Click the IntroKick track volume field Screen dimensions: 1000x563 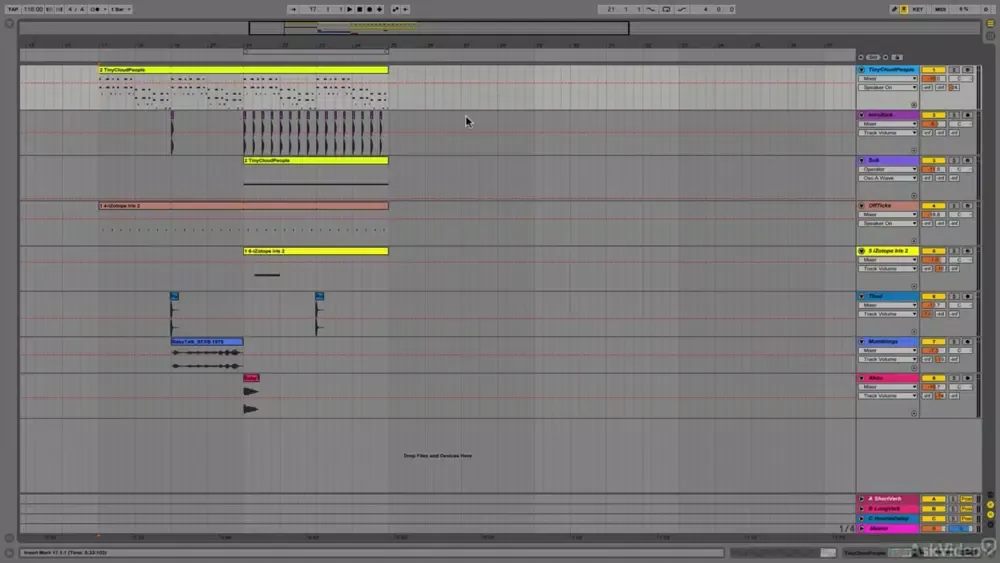[934, 124]
